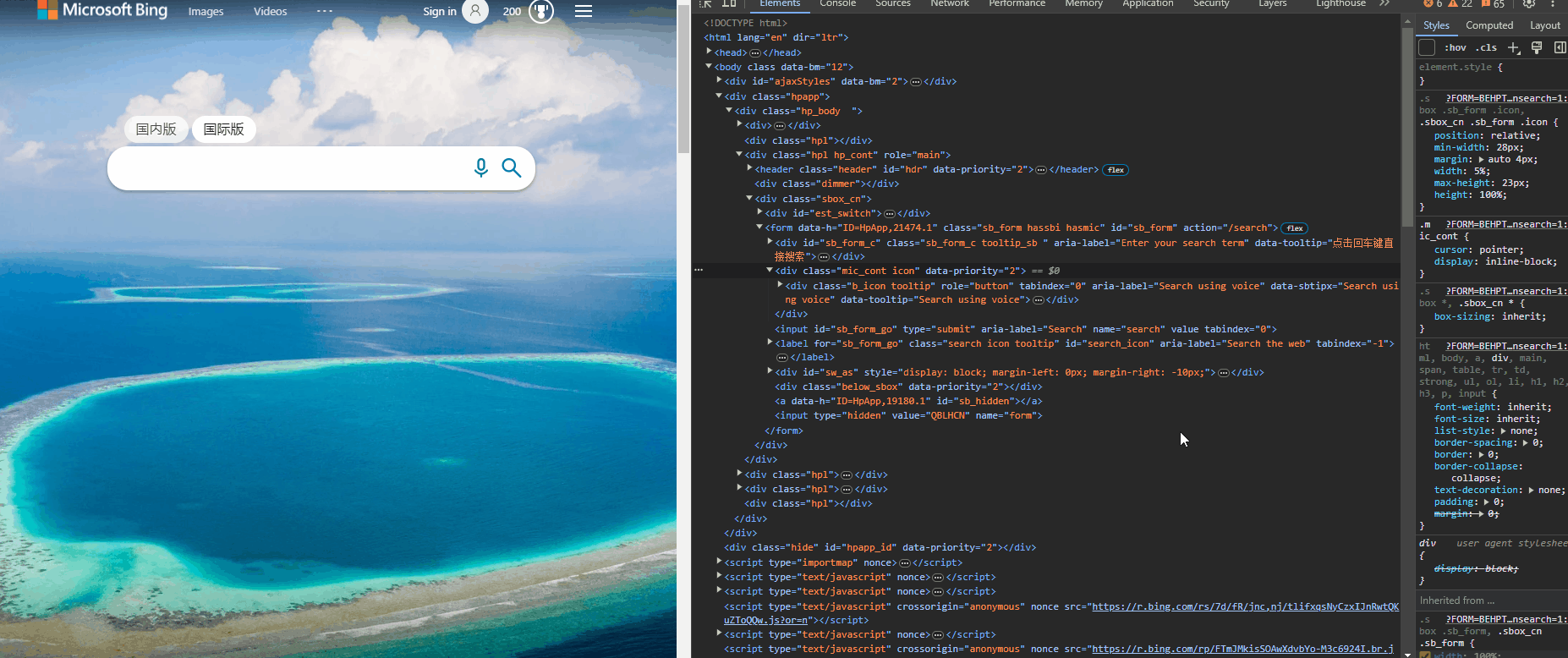Toggle the .cls class editor

point(1486,47)
